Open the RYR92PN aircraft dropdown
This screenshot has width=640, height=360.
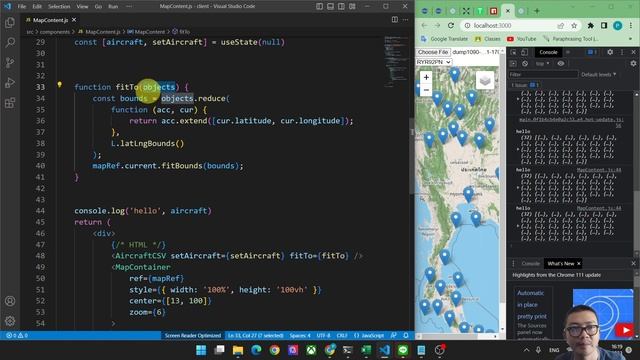pos(433,62)
